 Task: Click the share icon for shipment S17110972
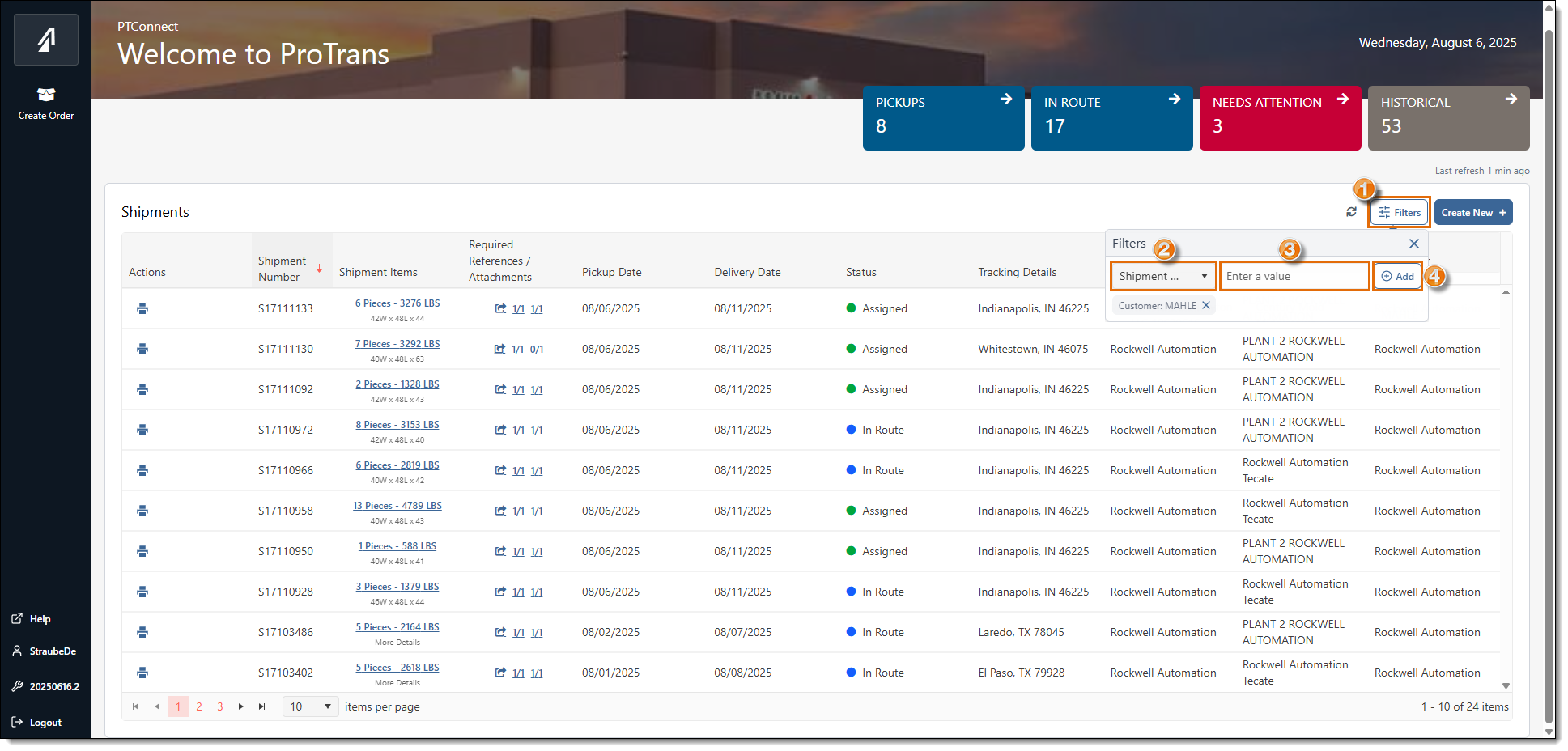coord(500,430)
